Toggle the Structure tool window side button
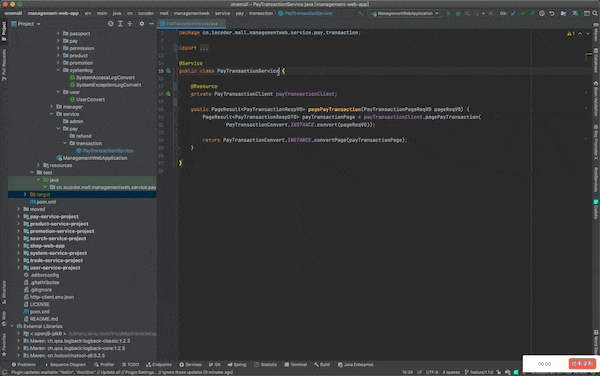 click(4, 293)
